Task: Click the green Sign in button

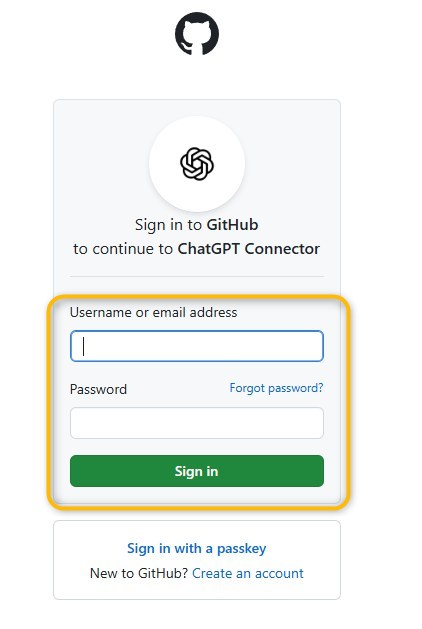Action: tap(197, 471)
